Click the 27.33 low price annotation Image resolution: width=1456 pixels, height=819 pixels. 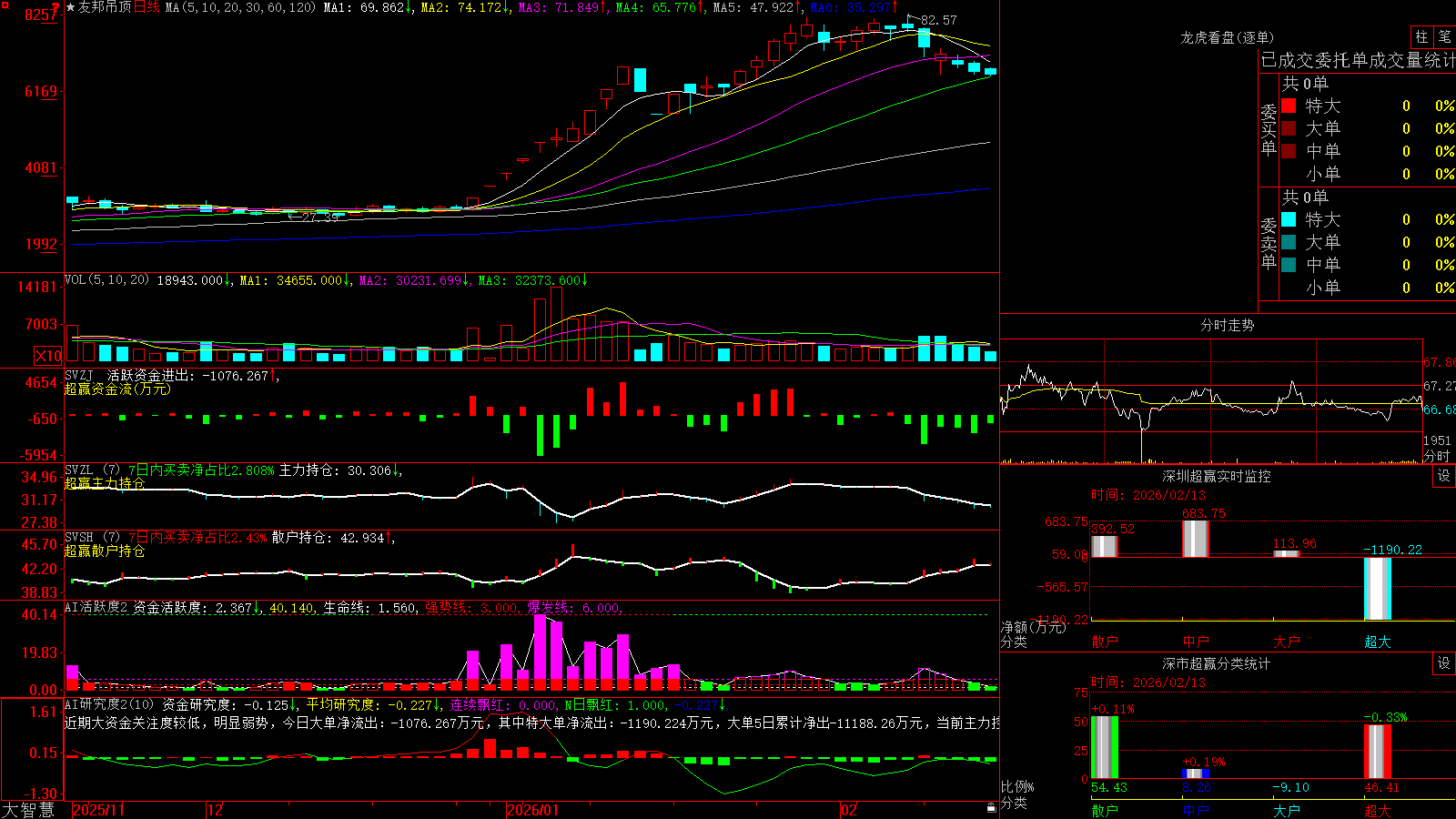320,217
